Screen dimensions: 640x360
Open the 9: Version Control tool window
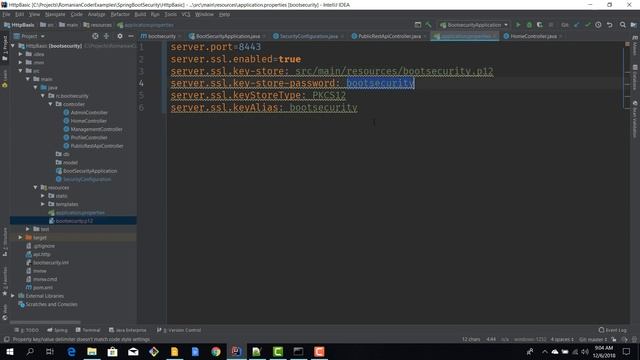tap(179, 330)
